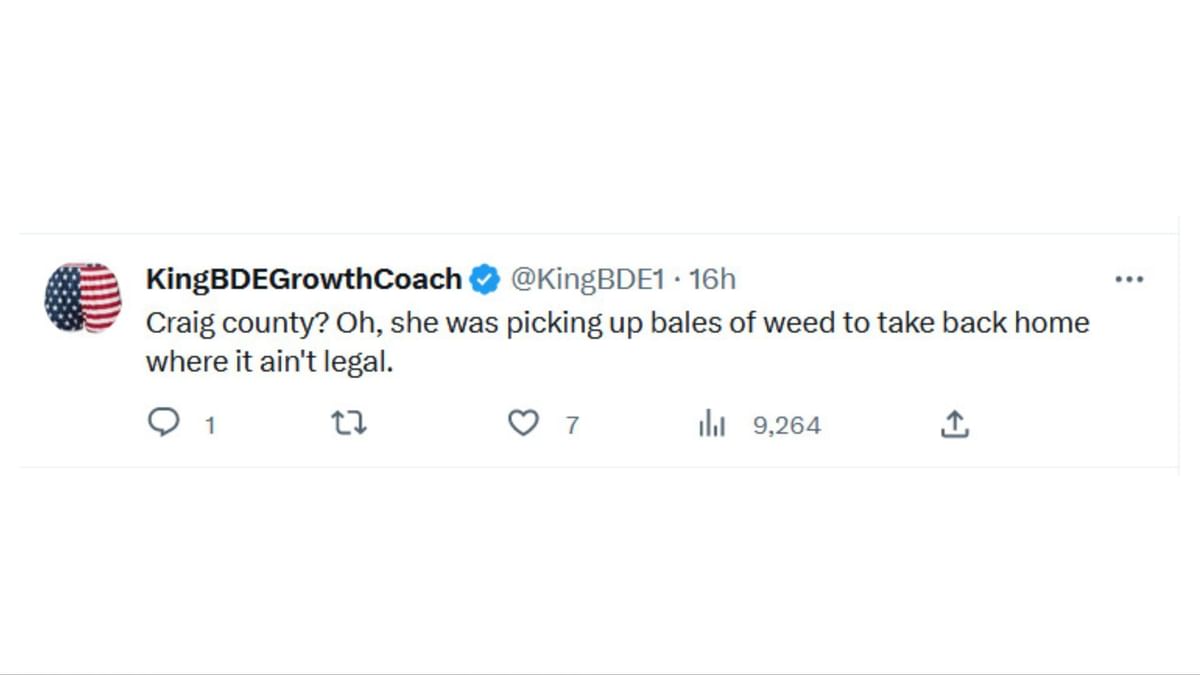The width and height of the screenshot is (1200, 675).
Task: Click the reply speech bubble icon
Action: coord(162,425)
